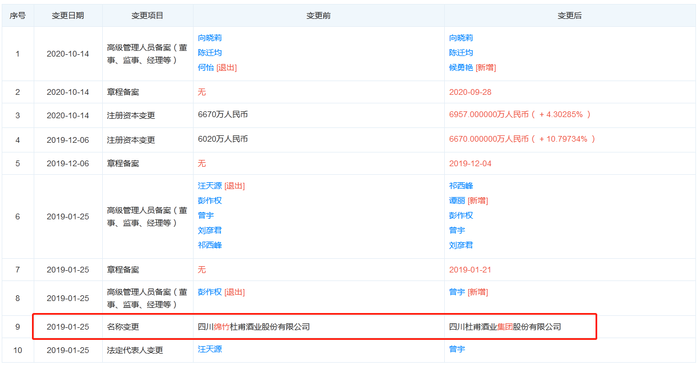Open 曾宇 link in row 6 变更后 column
Viewport: 700px width, 365px height.
[x=457, y=230]
